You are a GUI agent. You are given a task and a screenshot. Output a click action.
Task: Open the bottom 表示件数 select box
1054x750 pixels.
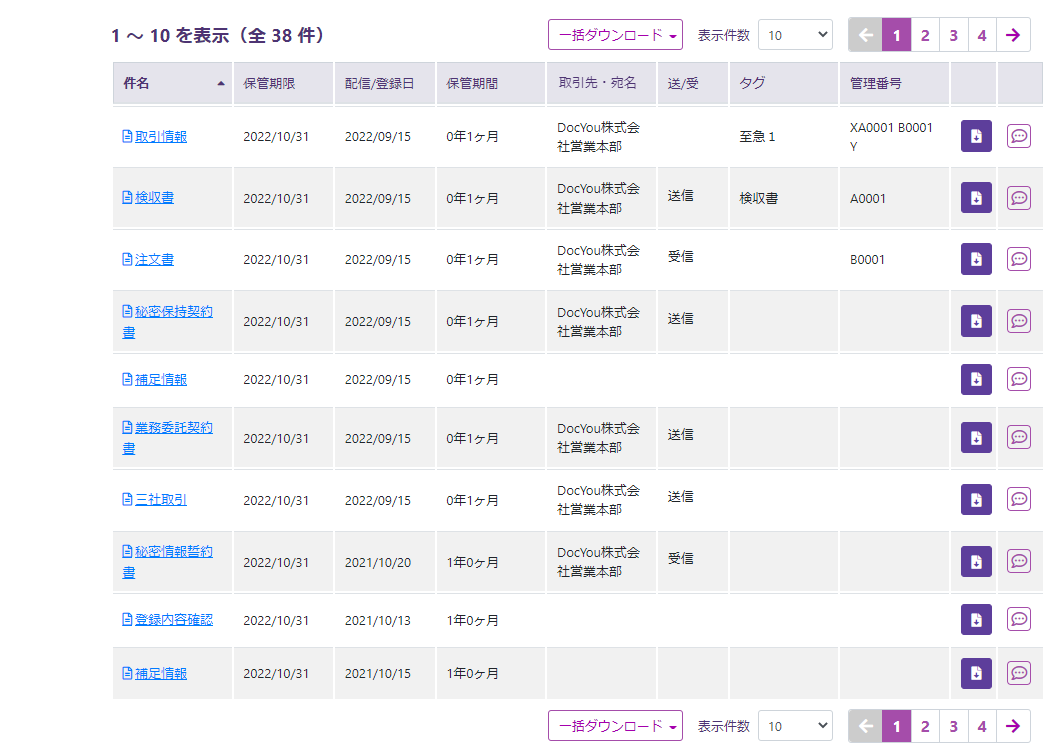click(x=795, y=726)
